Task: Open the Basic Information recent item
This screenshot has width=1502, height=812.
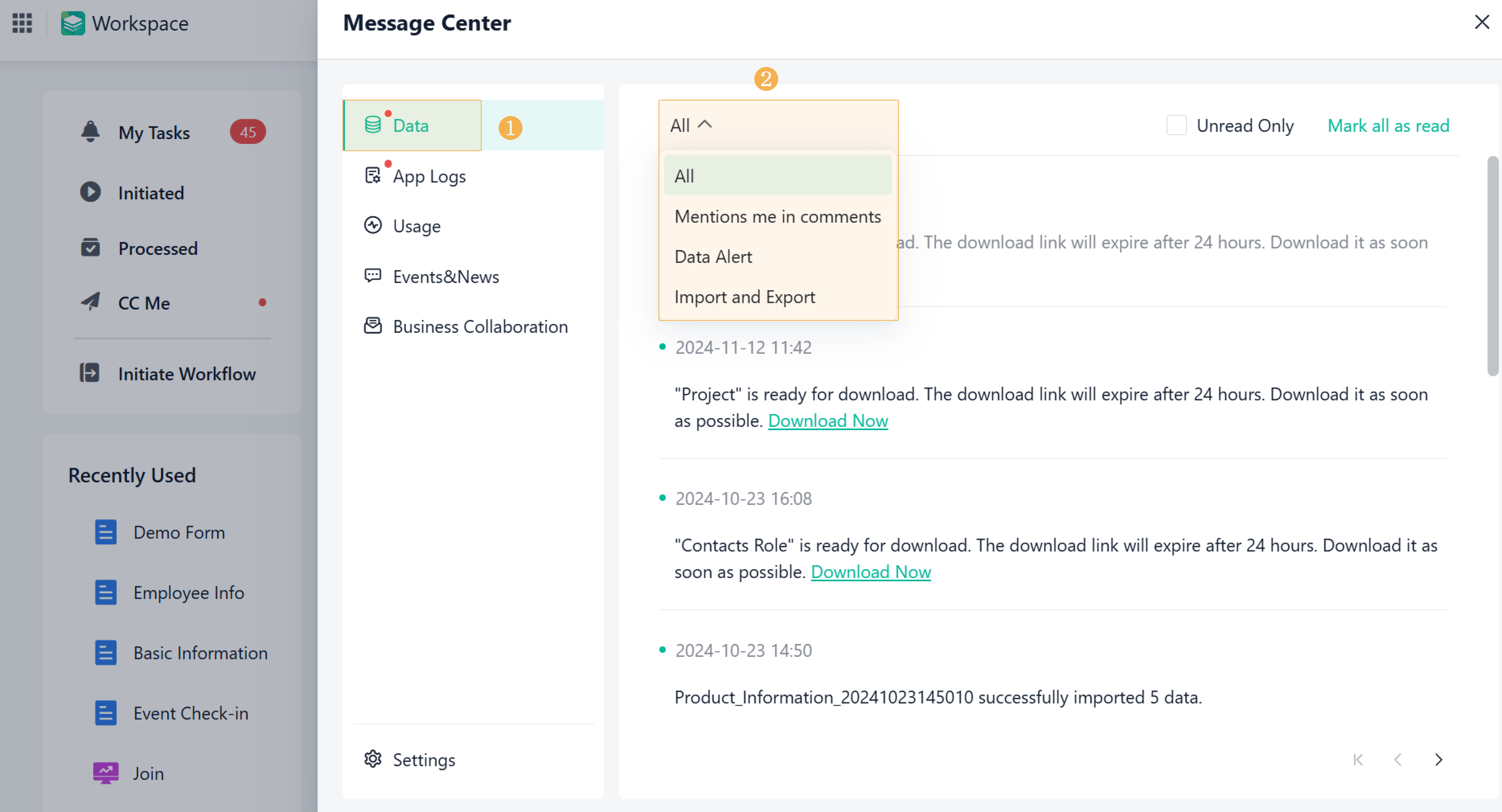Action: point(201,653)
